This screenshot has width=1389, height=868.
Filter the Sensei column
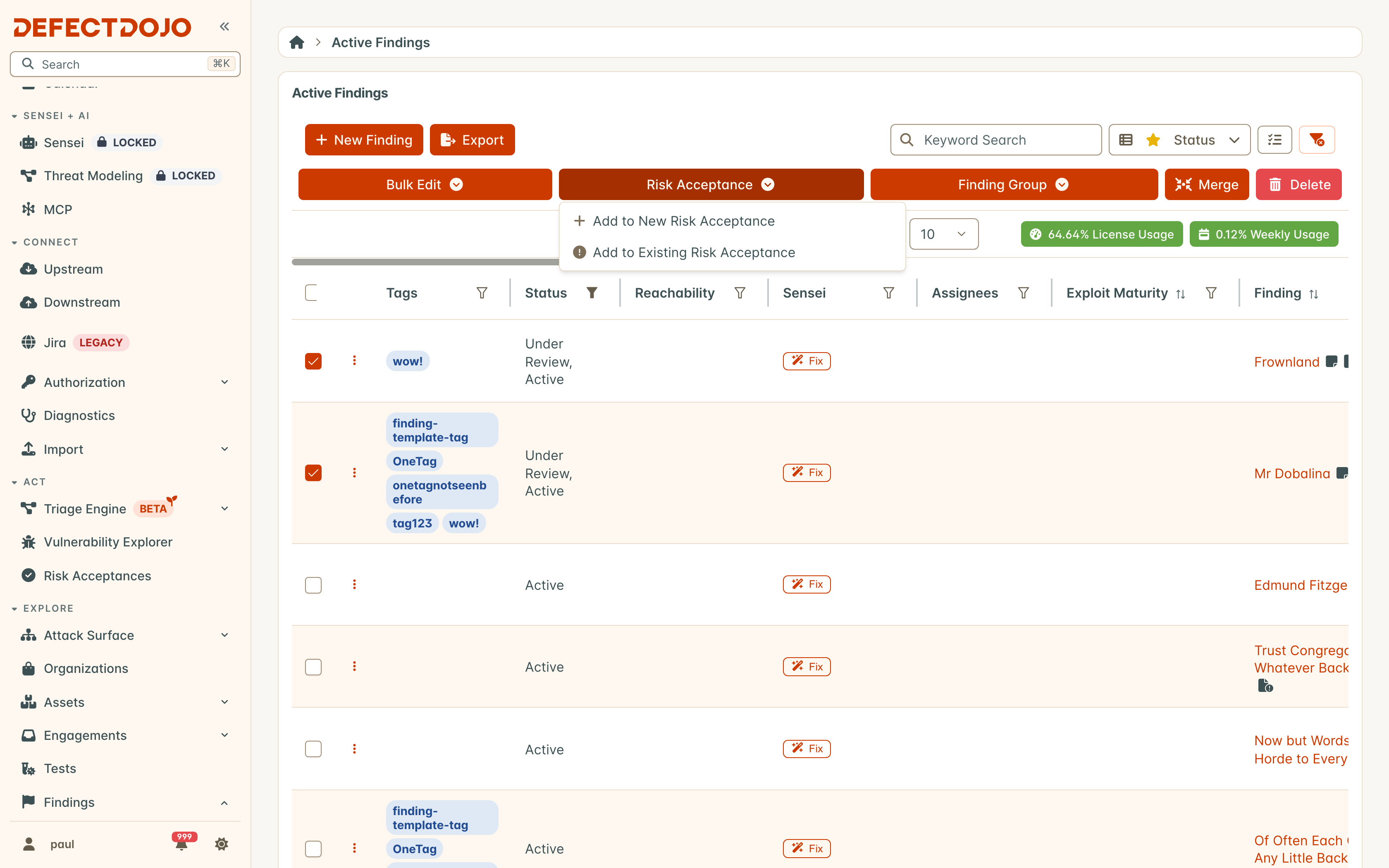coord(888,293)
